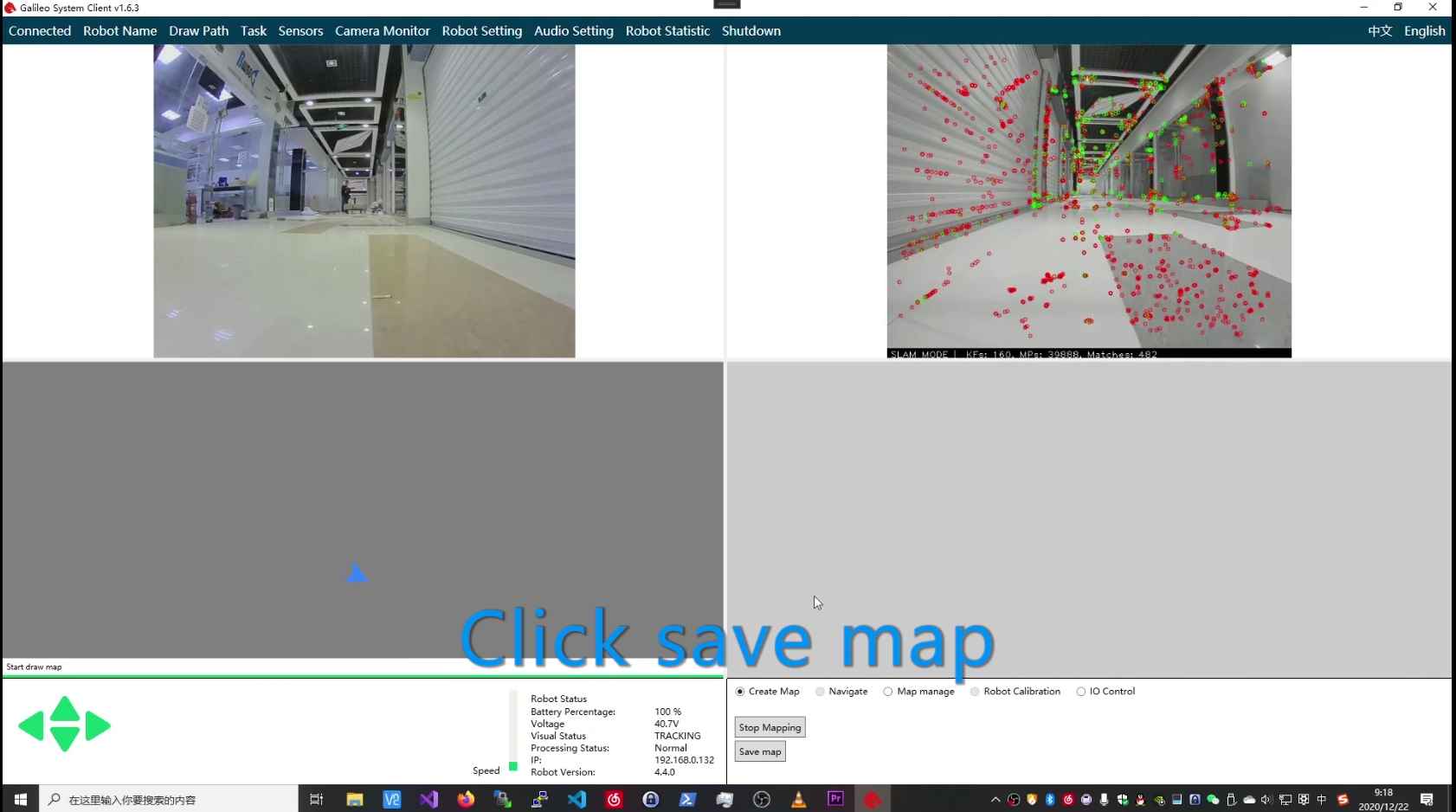Open Firefox from the taskbar
The image size is (1456, 812).
466,799
